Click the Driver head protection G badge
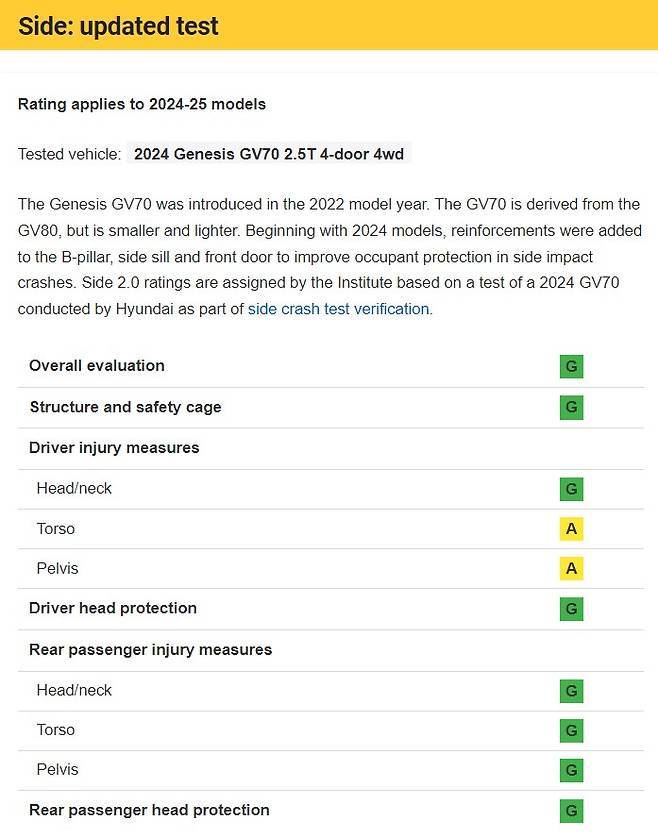Viewport: 658px width, 838px height. click(571, 609)
